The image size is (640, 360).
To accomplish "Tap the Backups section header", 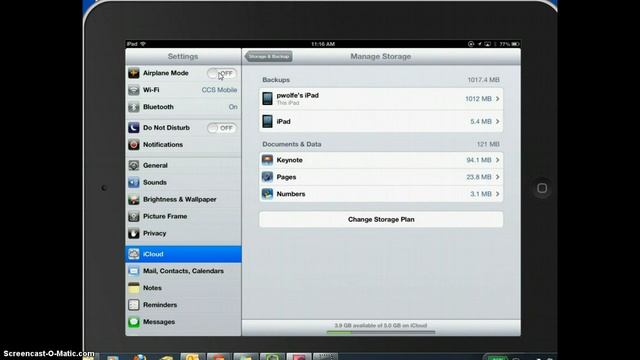I will pyautogui.click(x=276, y=80).
